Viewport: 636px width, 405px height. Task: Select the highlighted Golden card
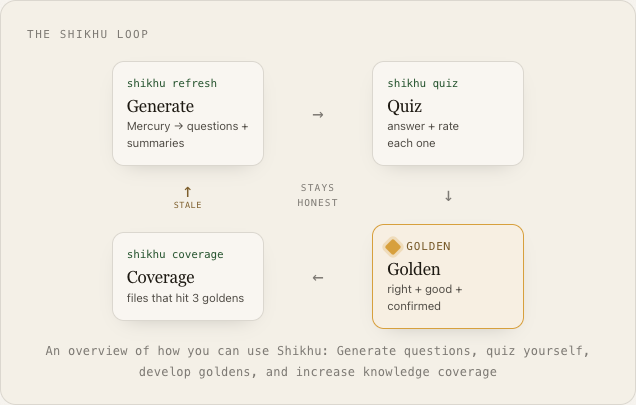click(448, 276)
